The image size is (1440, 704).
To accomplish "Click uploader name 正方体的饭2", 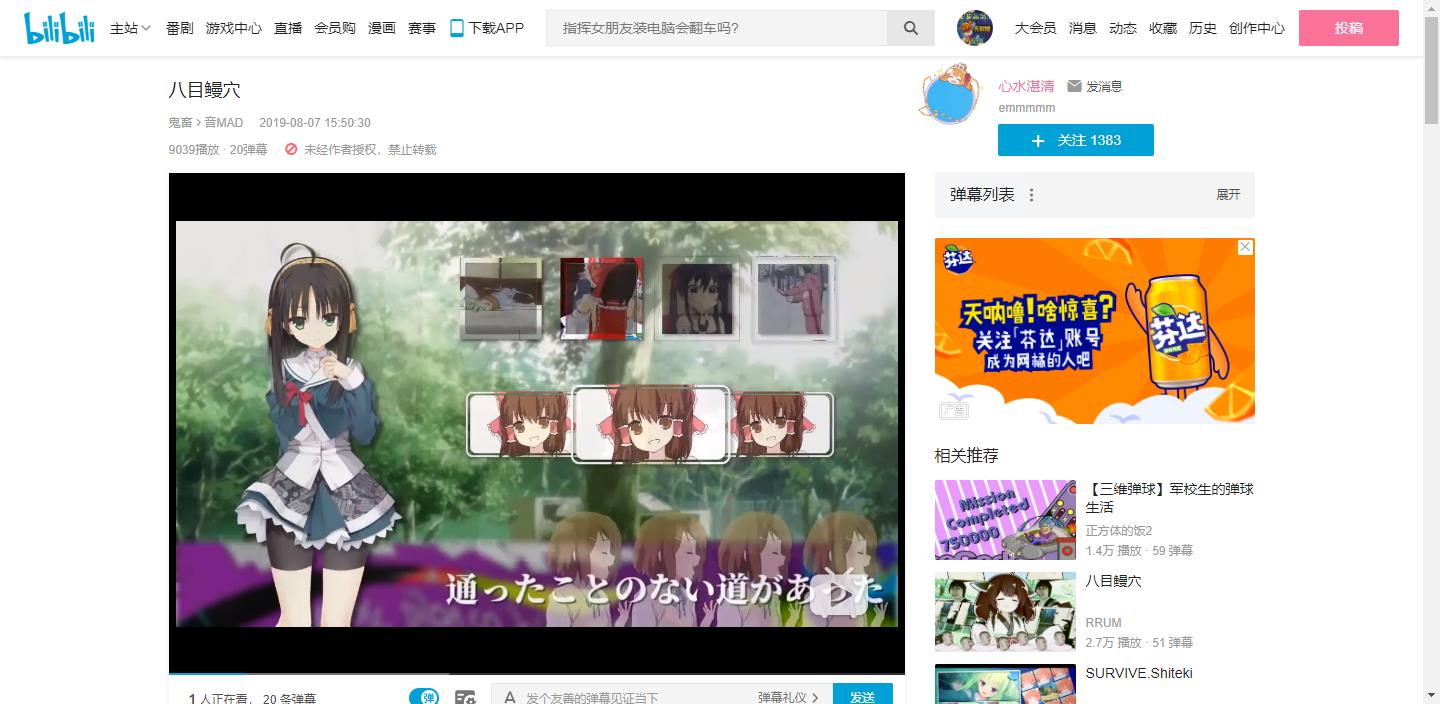I will point(1119,530).
